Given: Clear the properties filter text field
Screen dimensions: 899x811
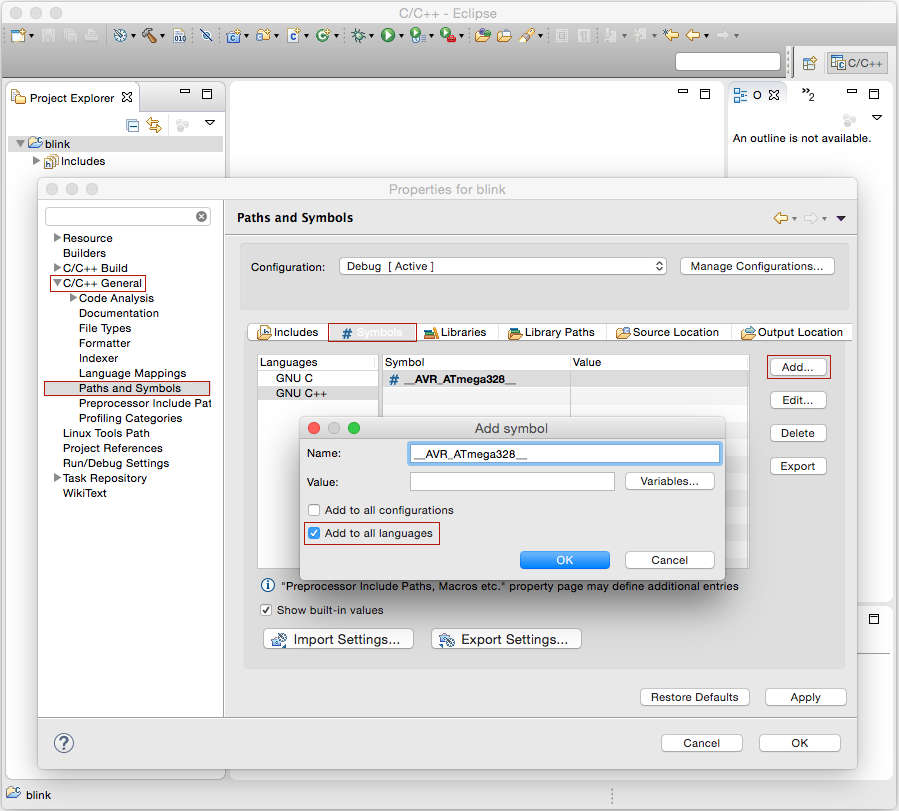Looking at the screenshot, I should click(201, 217).
